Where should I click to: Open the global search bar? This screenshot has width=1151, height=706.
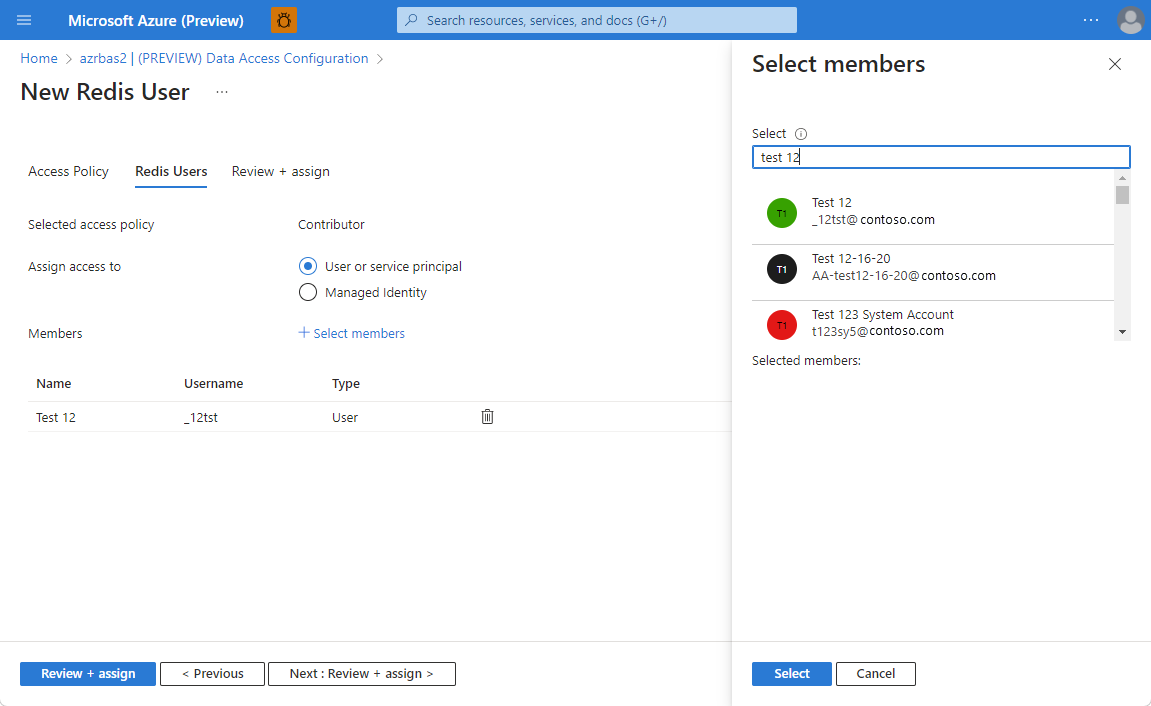[596, 20]
